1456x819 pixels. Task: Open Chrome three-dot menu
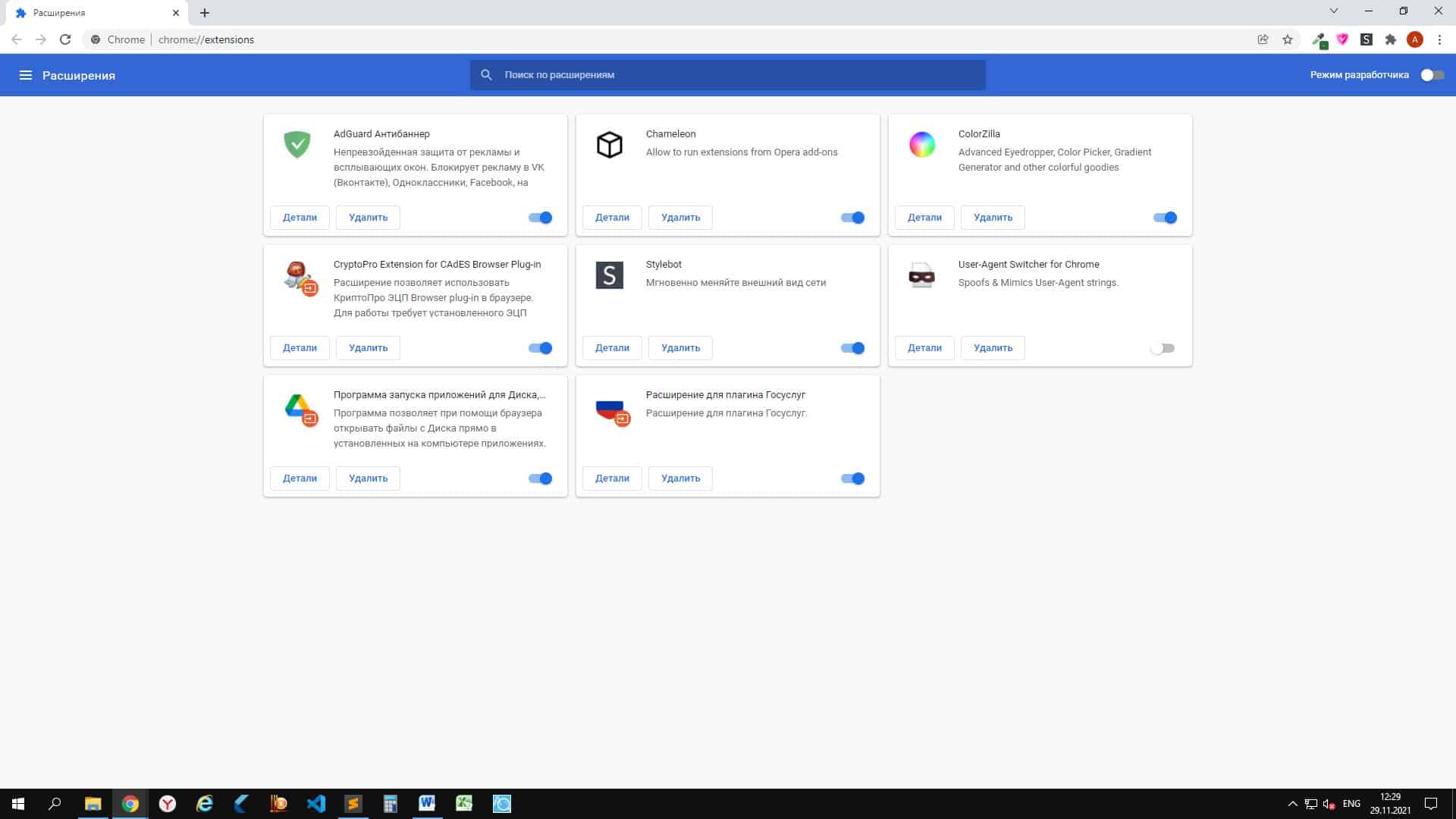pyautogui.click(x=1439, y=39)
